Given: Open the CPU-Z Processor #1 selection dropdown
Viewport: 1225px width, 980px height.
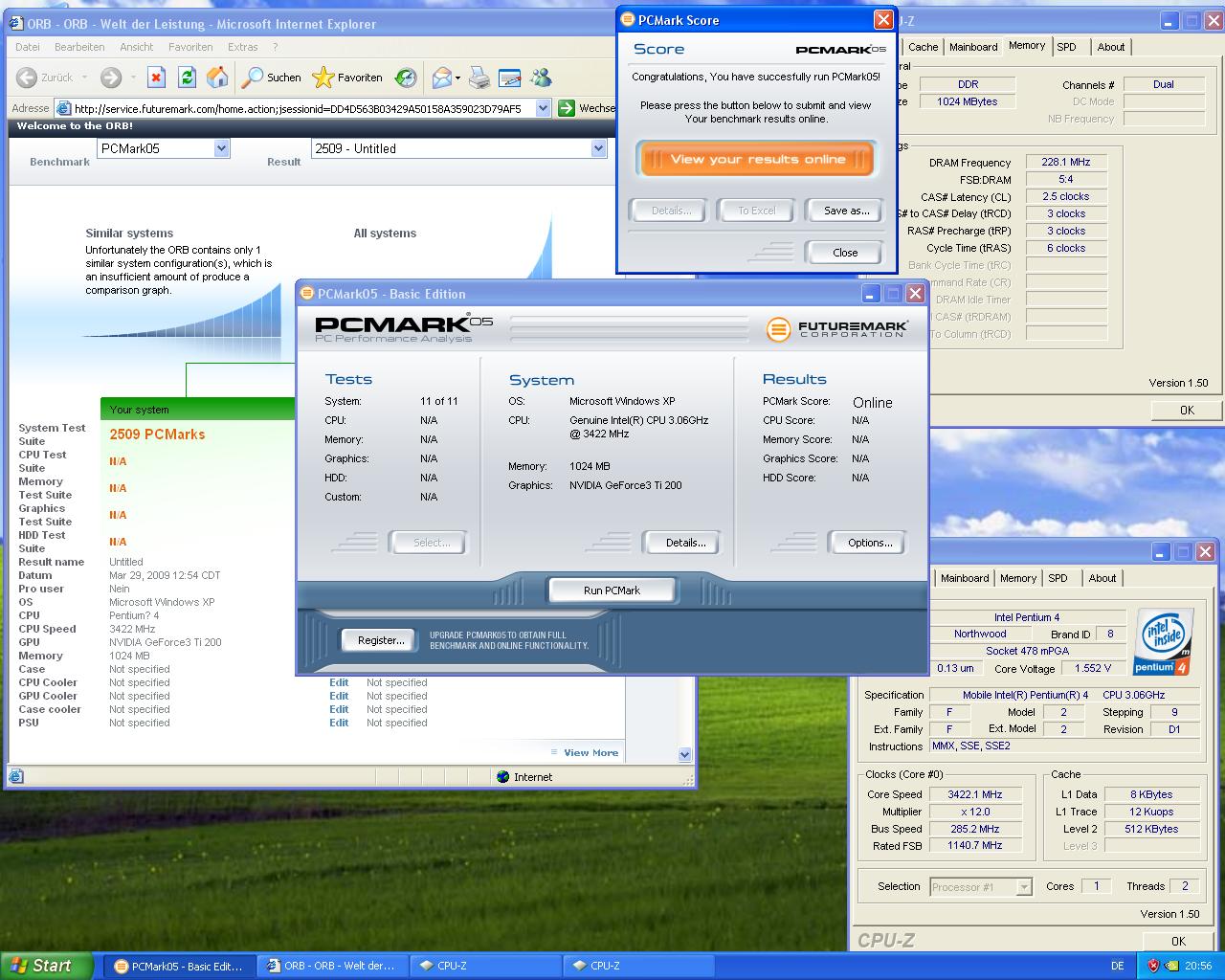Looking at the screenshot, I should pos(1024,887).
